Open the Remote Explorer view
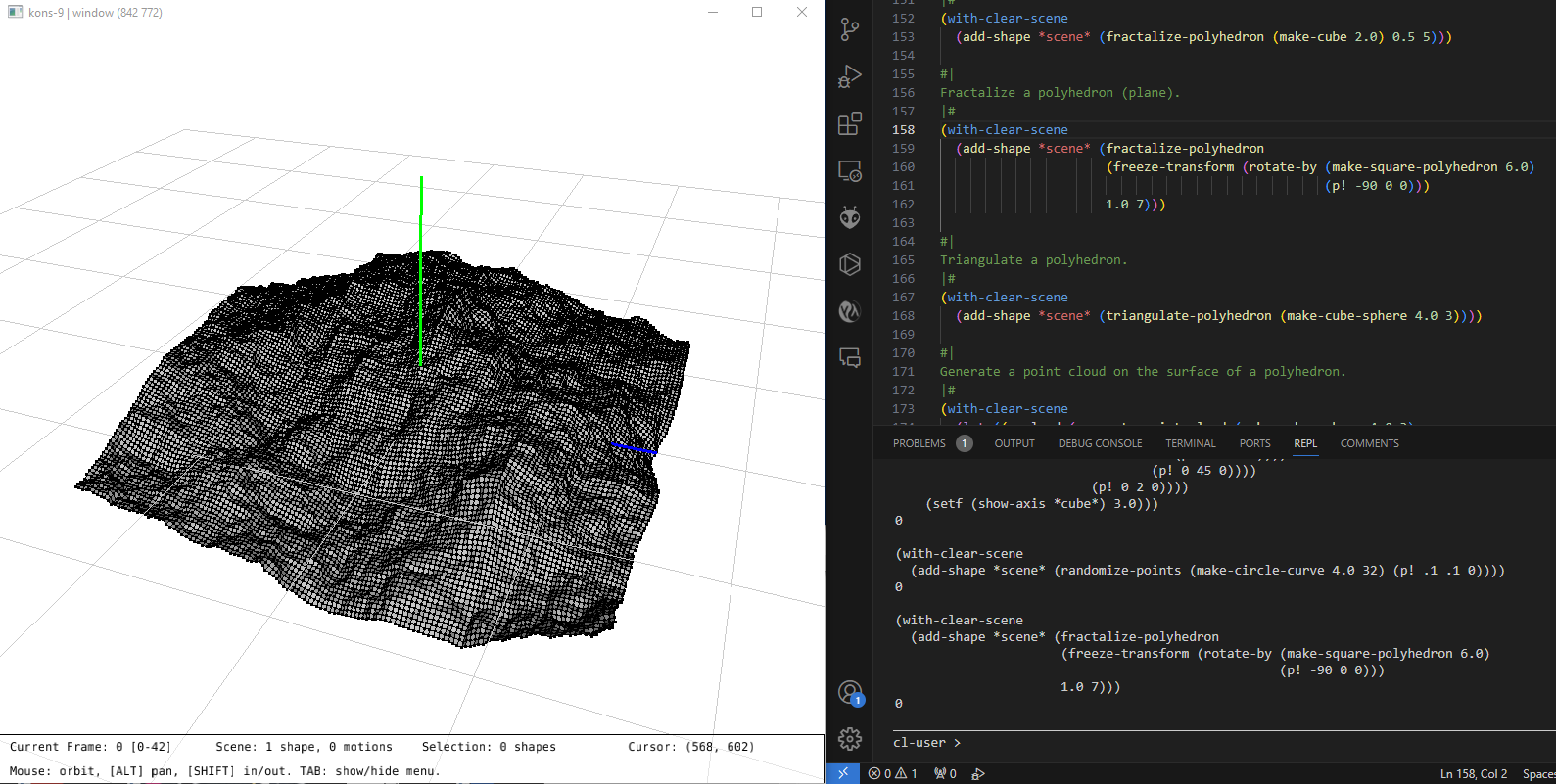 [849, 171]
